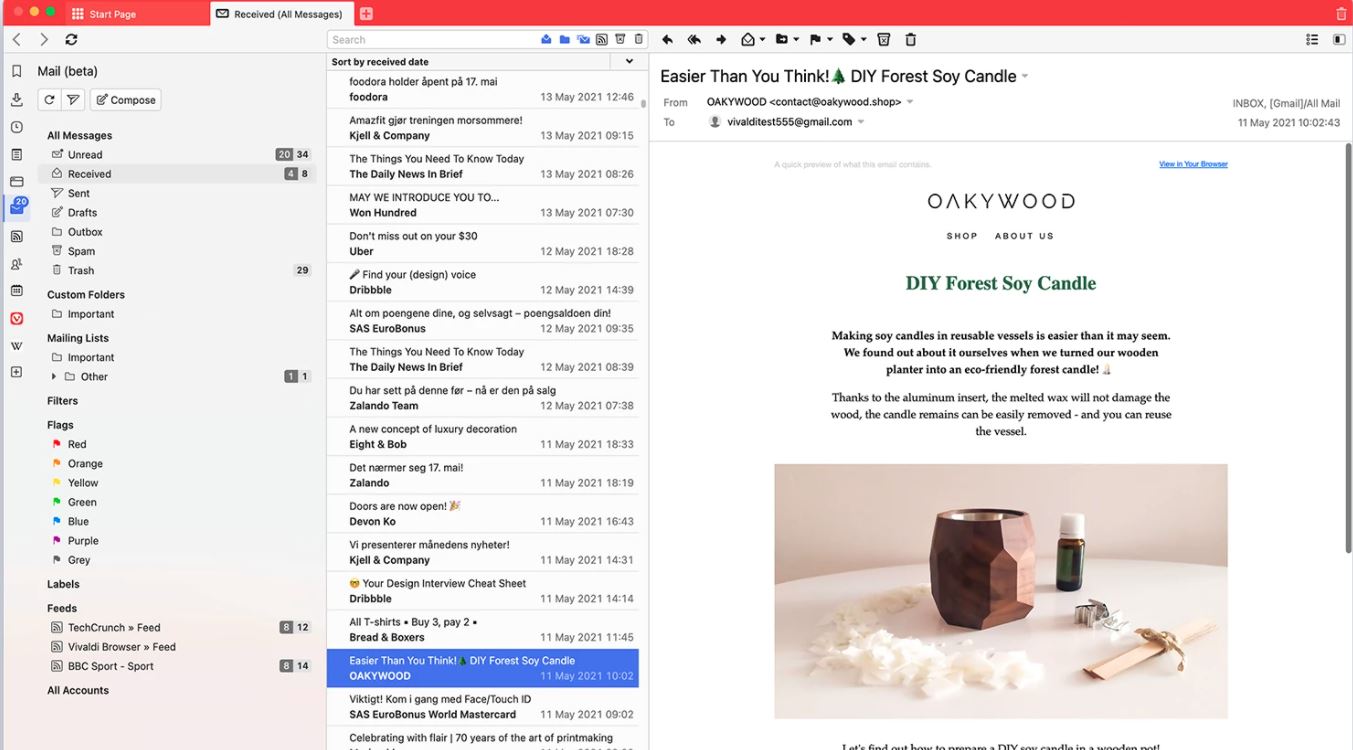The height and width of the screenshot is (750, 1353).
Task: Check for new mail with refresh button
Action: pyautogui.click(x=48, y=100)
